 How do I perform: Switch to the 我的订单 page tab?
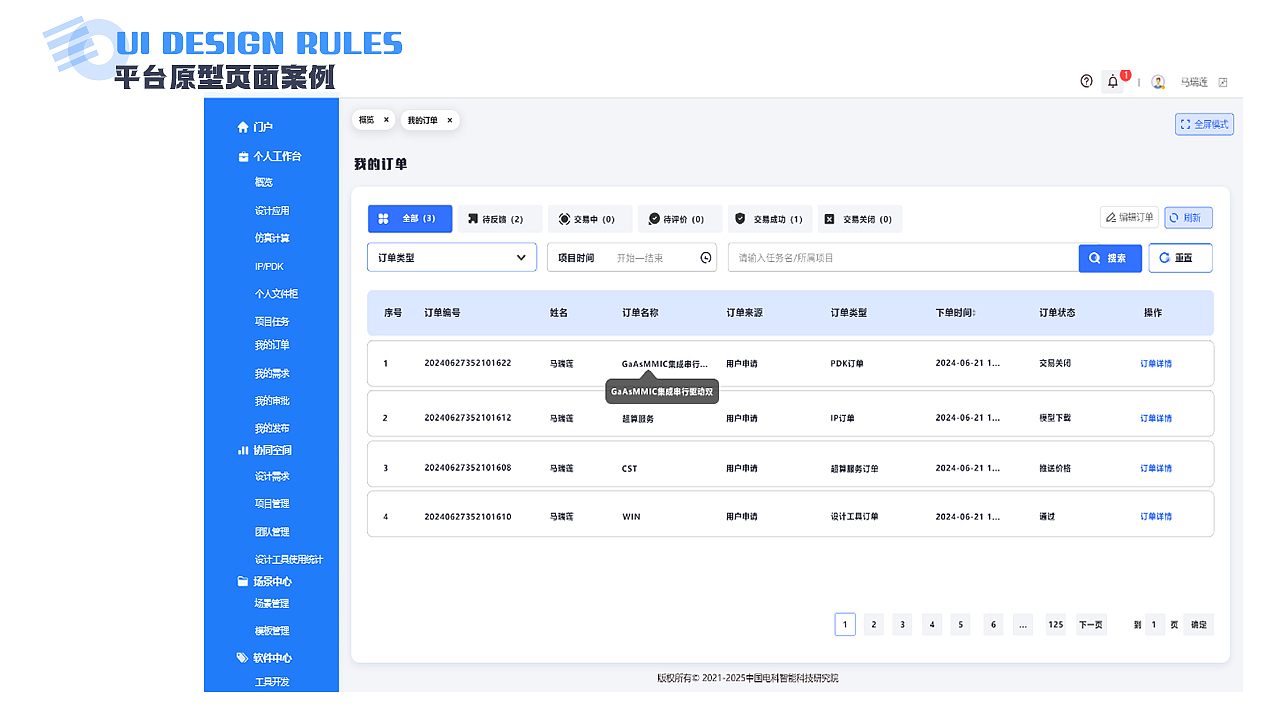(430, 120)
